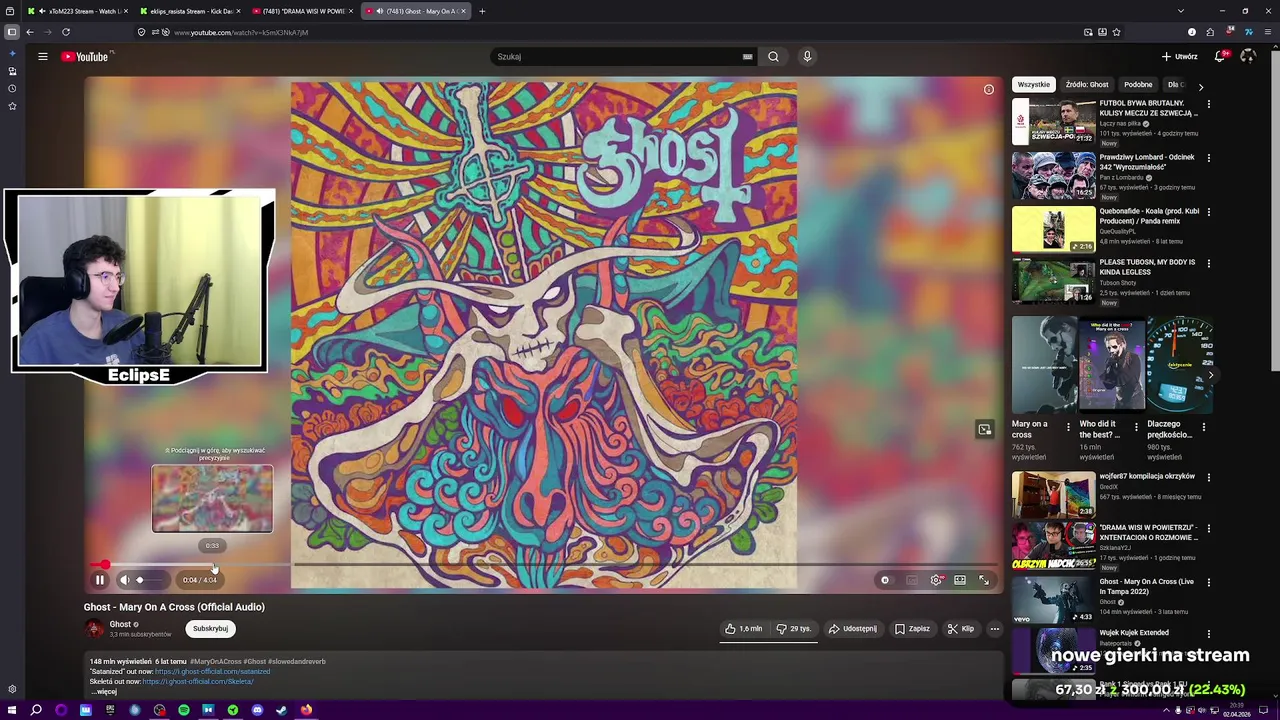Image resolution: width=1280 pixels, height=720 pixels.
Task: Click the Udostępnij share button
Action: [853, 629]
